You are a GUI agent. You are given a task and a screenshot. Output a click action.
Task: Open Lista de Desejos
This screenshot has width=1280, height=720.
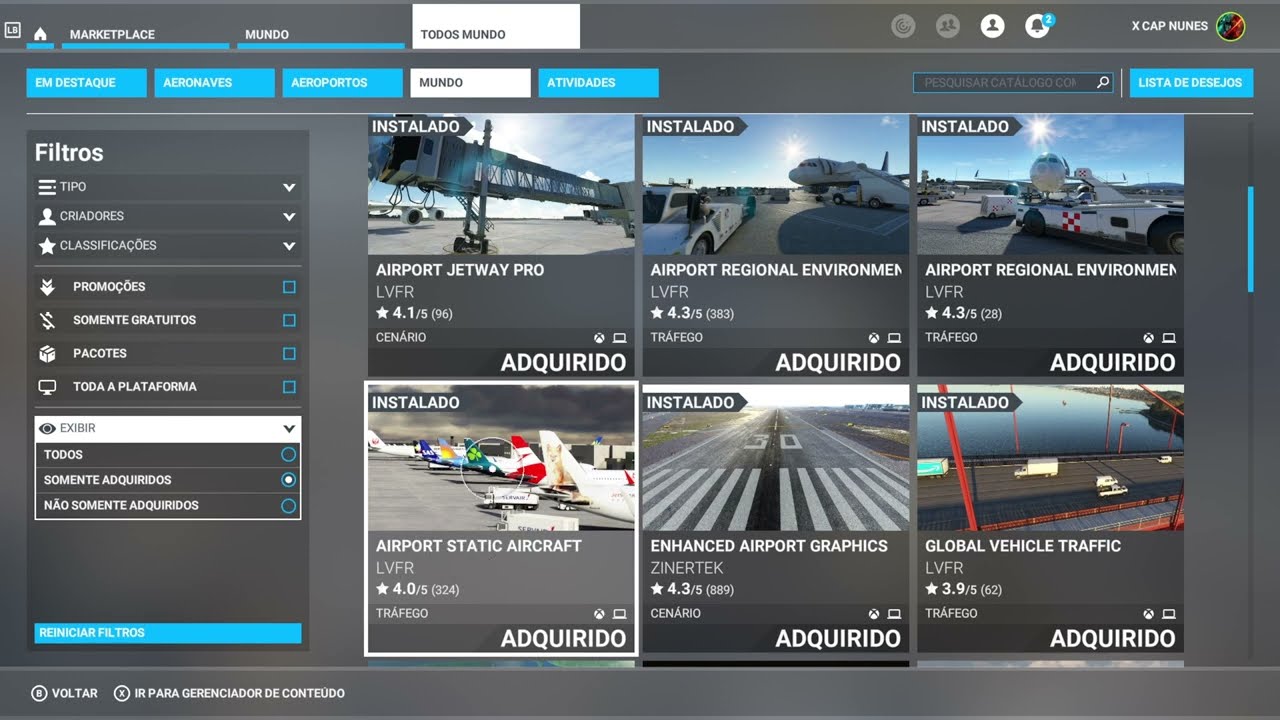[1190, 83]
